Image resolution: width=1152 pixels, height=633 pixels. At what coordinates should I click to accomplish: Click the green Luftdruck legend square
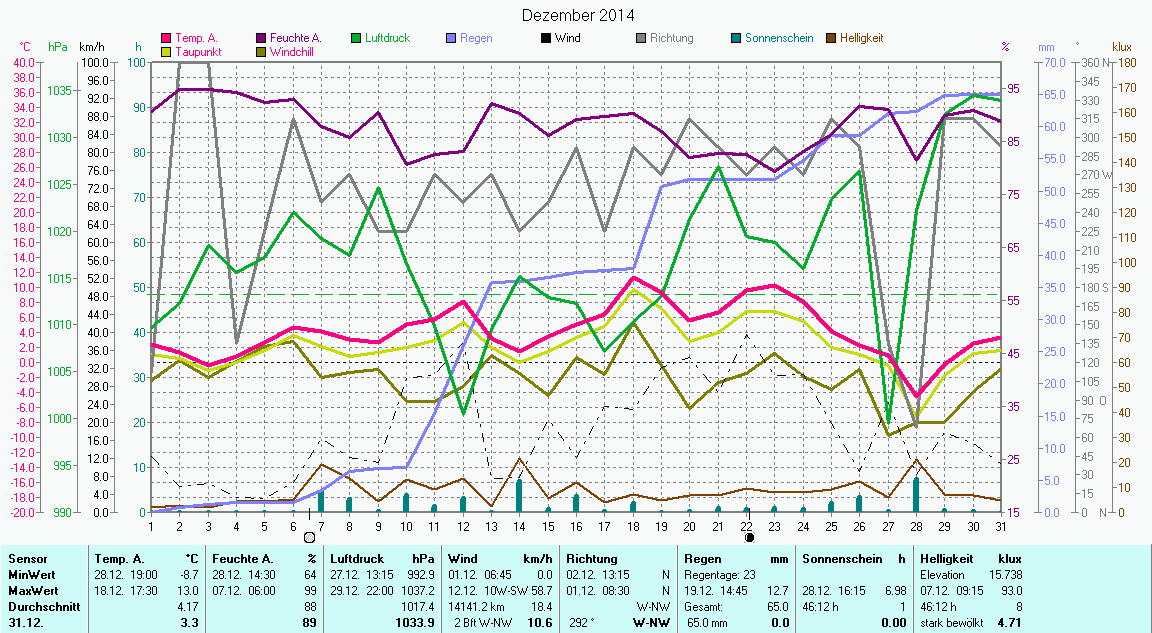(357, 38)
